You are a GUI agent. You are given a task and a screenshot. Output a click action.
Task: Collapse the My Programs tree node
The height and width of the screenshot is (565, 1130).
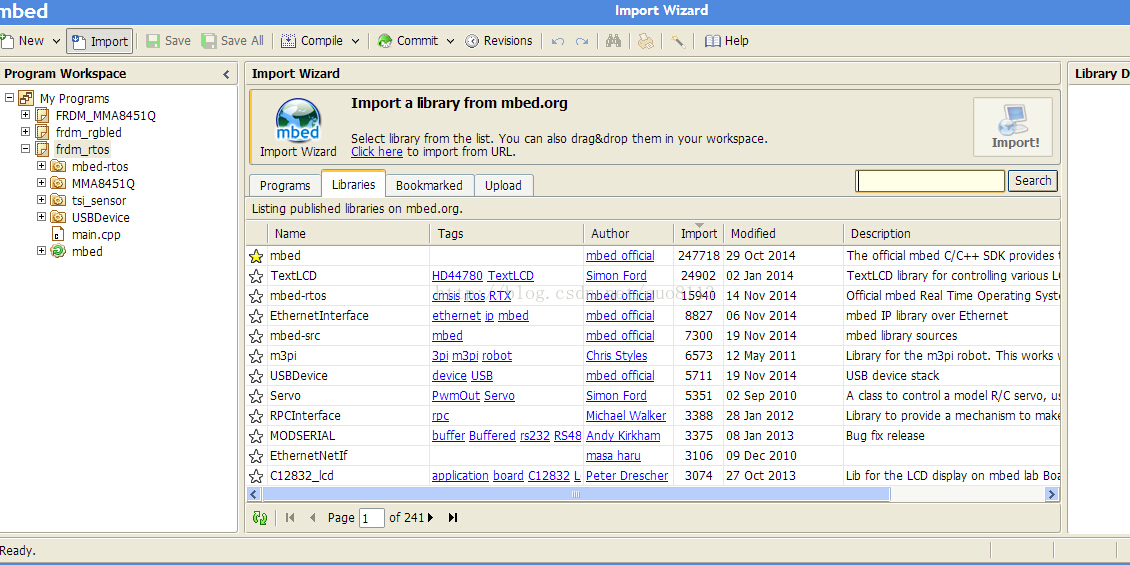click(x=9, y=97)
